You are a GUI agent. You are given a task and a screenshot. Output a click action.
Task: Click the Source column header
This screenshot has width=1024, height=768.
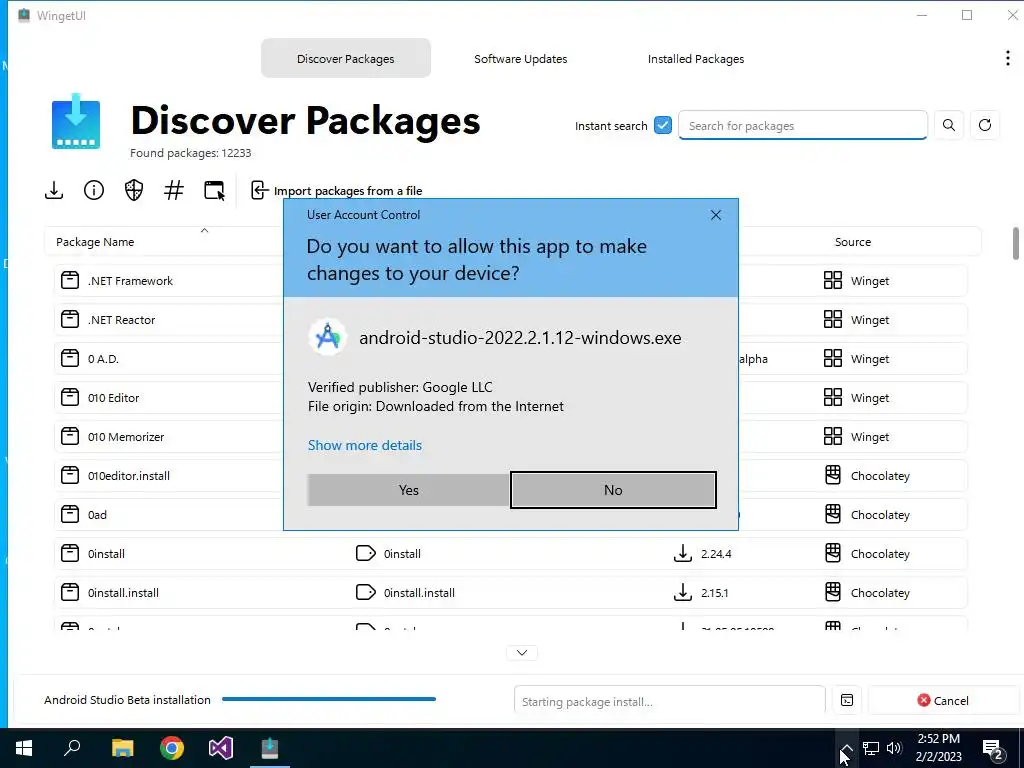pyautogui.click(x=853, y=242)
